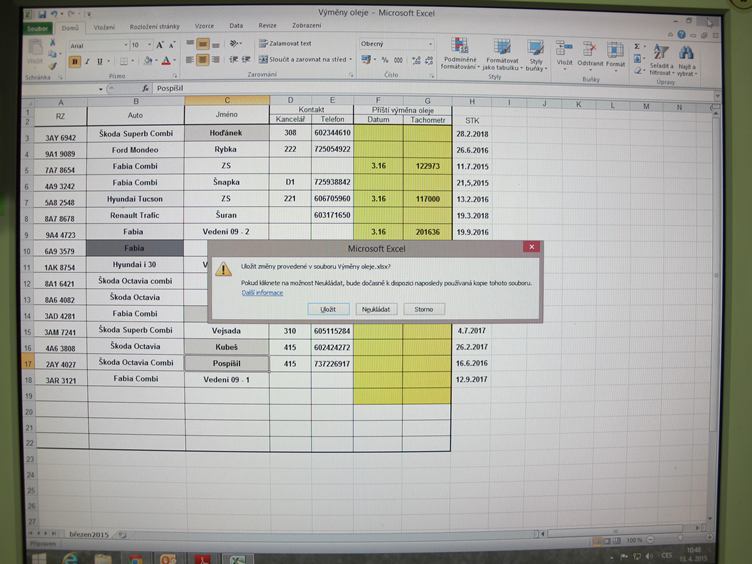The height and width of the screenshot is (564, 752).
Task: Open Formátovat jako tabulku
Action: (x=502, y=56)
